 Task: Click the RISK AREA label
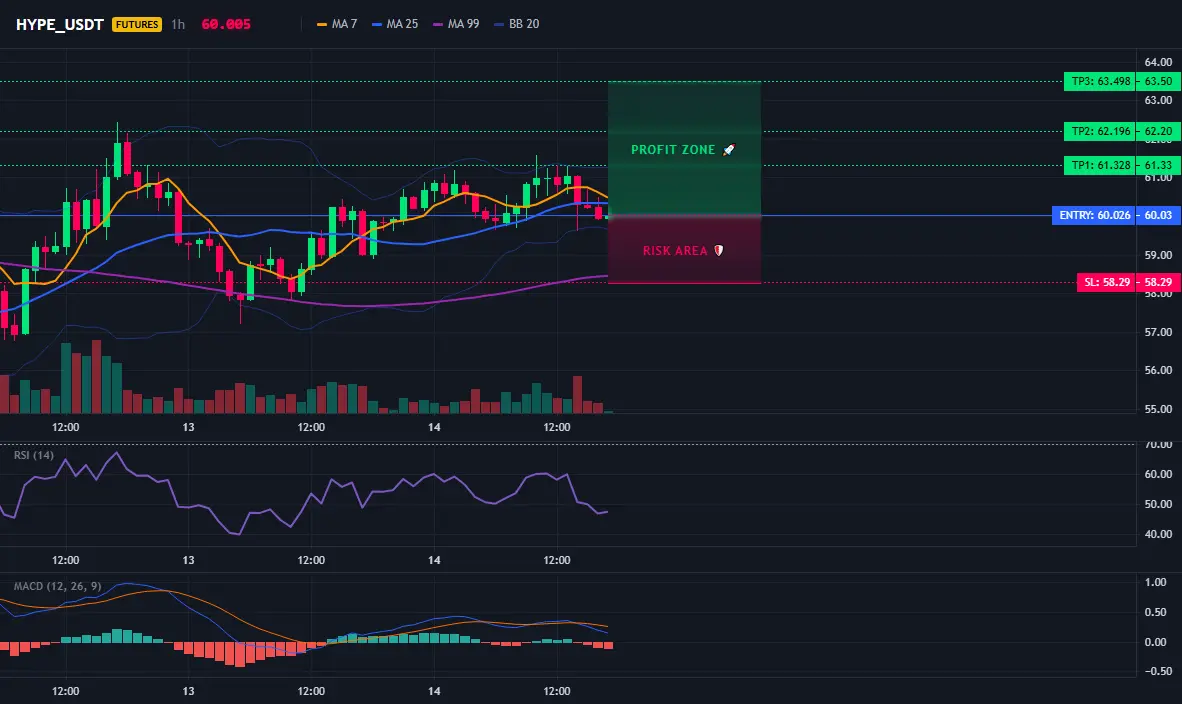[x=675, y=251]
